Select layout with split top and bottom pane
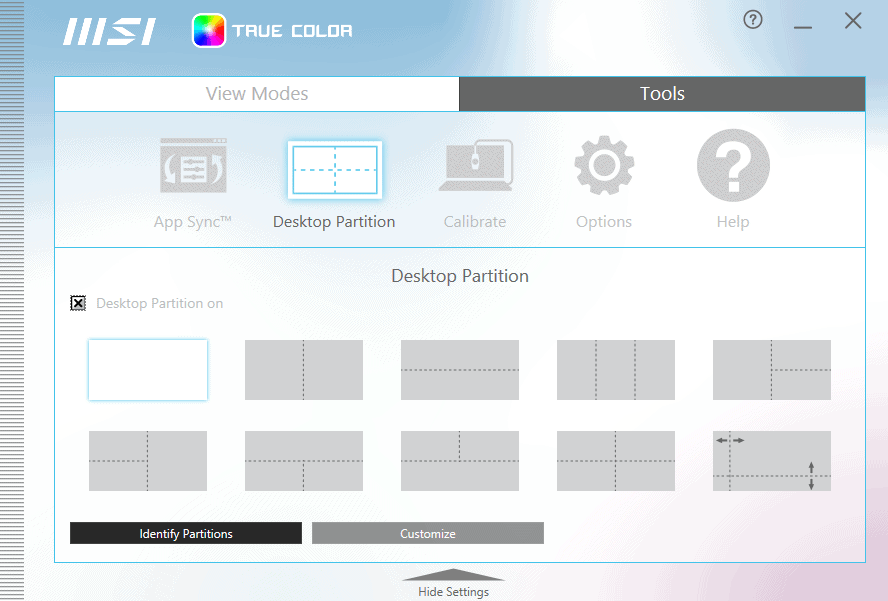The image size is (888, 601). tap(460, 461)
